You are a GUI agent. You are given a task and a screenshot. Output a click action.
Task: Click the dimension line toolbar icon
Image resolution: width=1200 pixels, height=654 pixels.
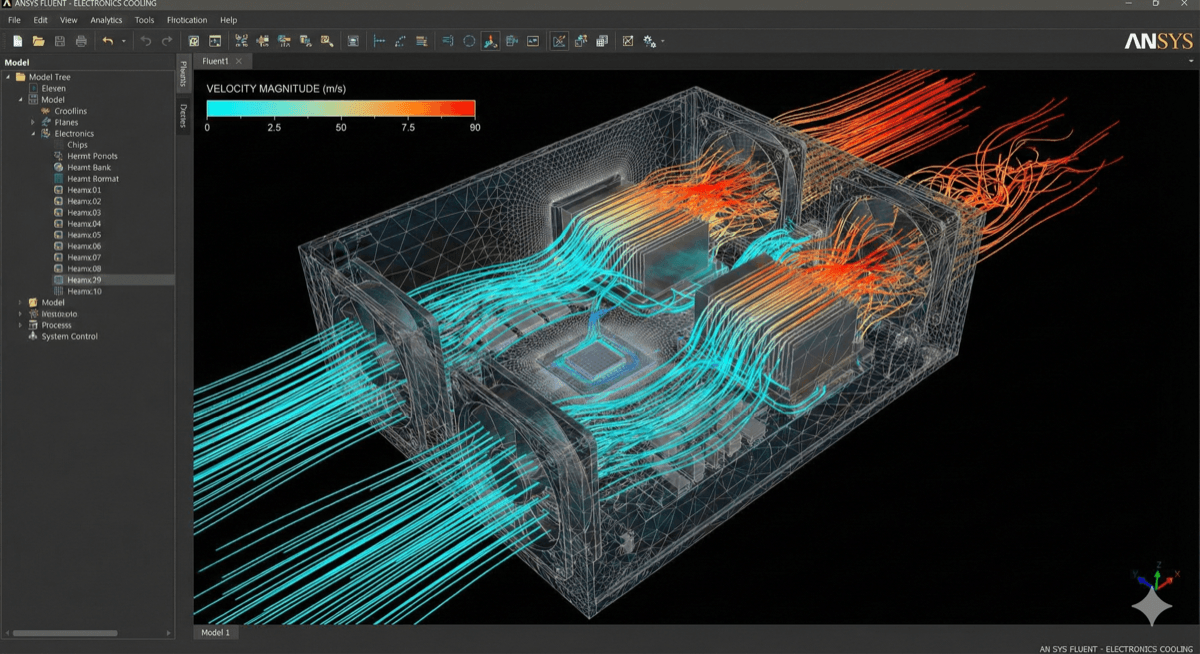pyautogui.click(x=379, y=41)
